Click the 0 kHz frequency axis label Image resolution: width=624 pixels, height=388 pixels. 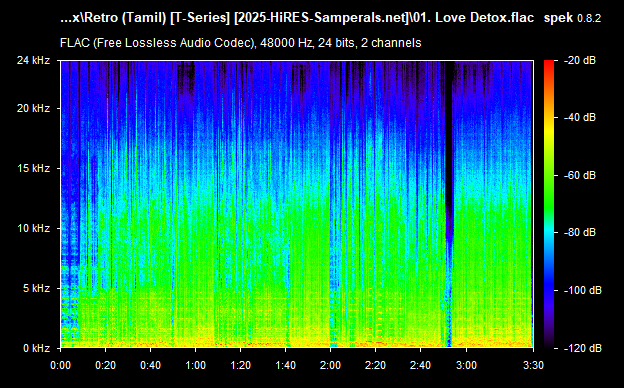36,348
